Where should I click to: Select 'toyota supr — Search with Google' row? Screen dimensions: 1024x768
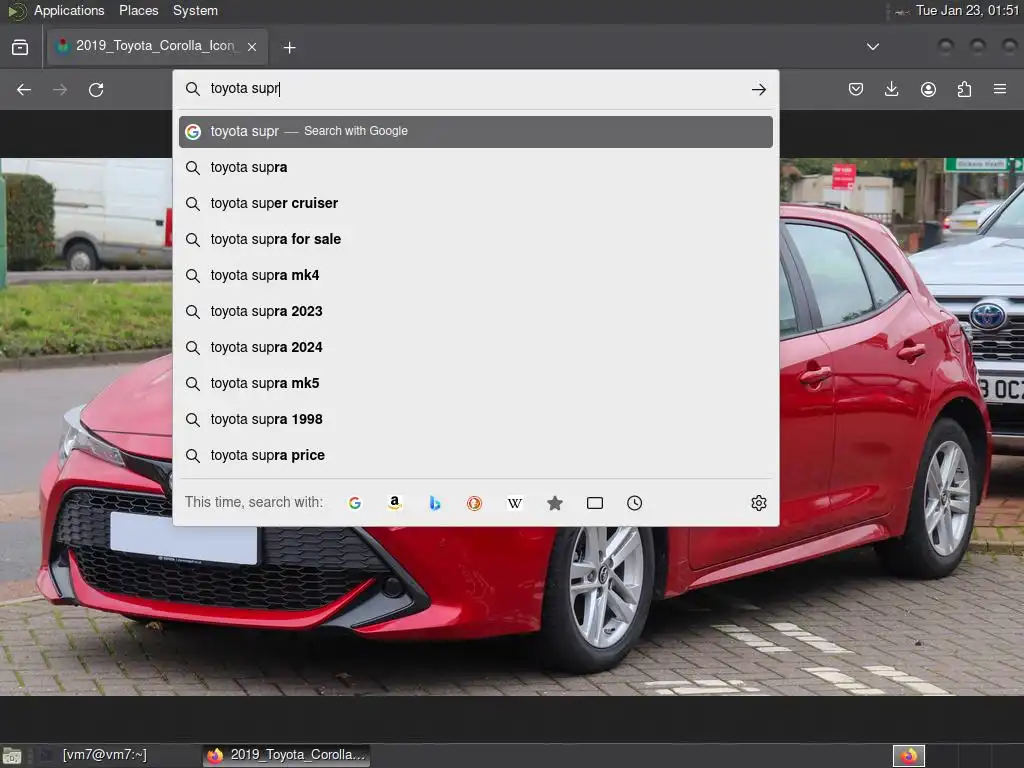point(475,131)
